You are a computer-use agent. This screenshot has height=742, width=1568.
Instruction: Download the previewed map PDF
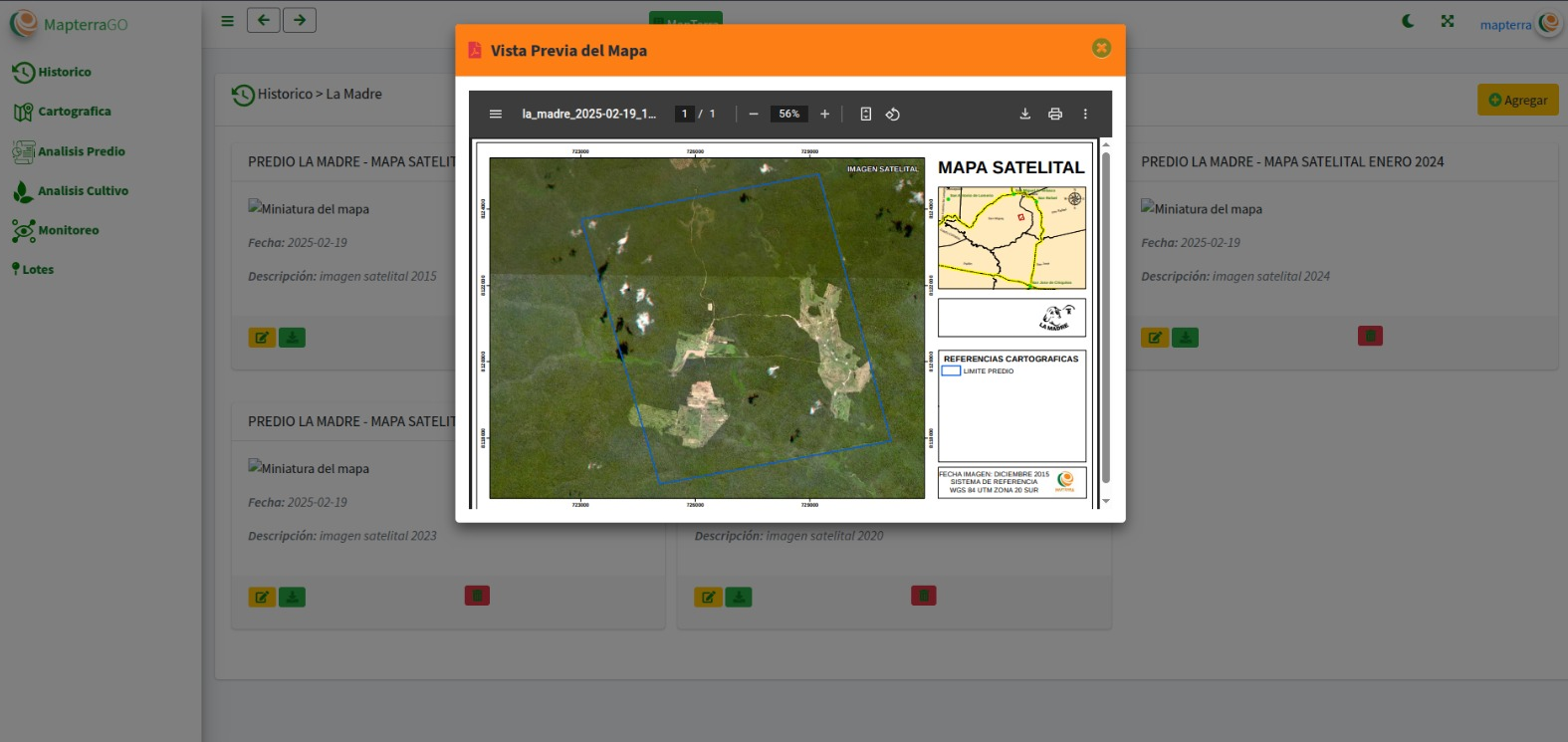(1024, 115)
